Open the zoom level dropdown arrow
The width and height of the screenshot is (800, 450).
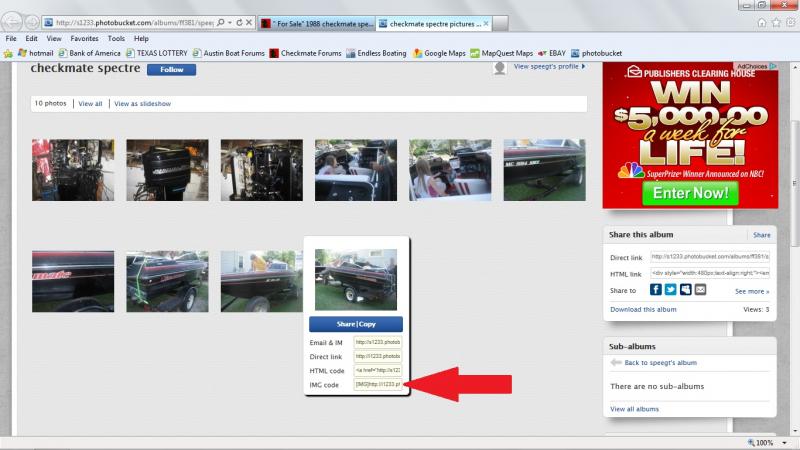pos(784,442)
